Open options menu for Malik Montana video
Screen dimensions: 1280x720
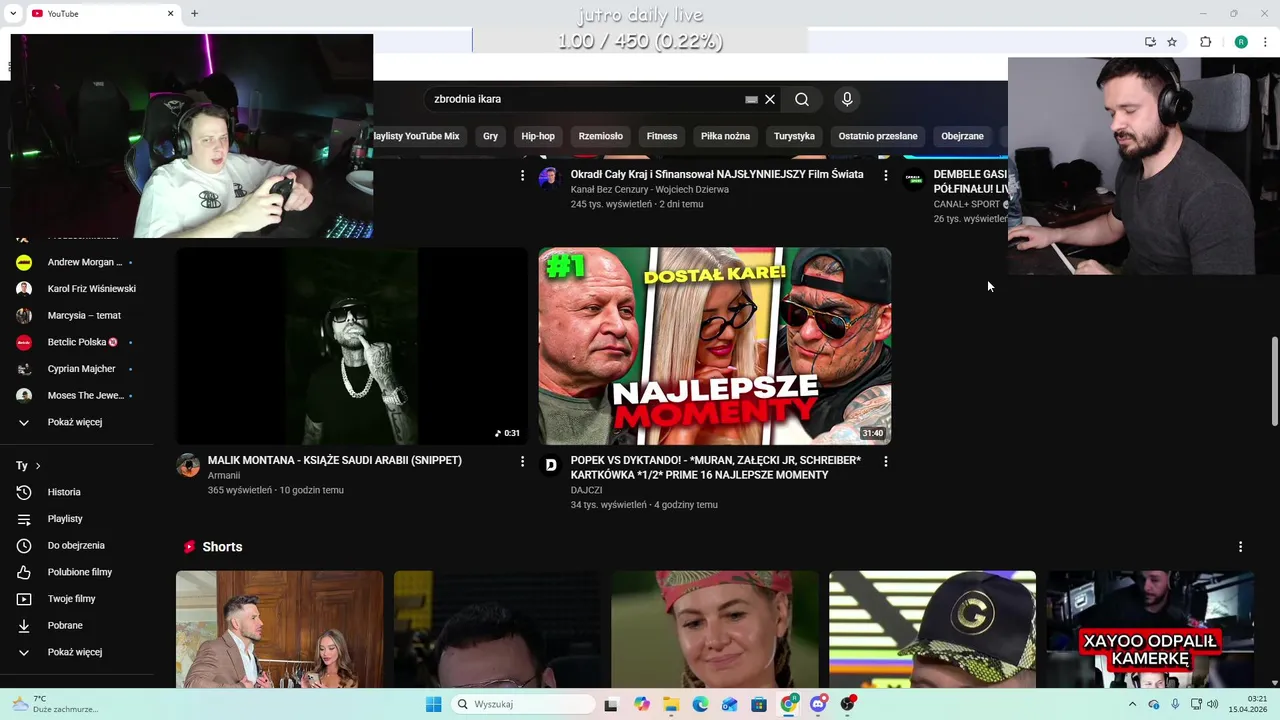(x=521, y=461)
